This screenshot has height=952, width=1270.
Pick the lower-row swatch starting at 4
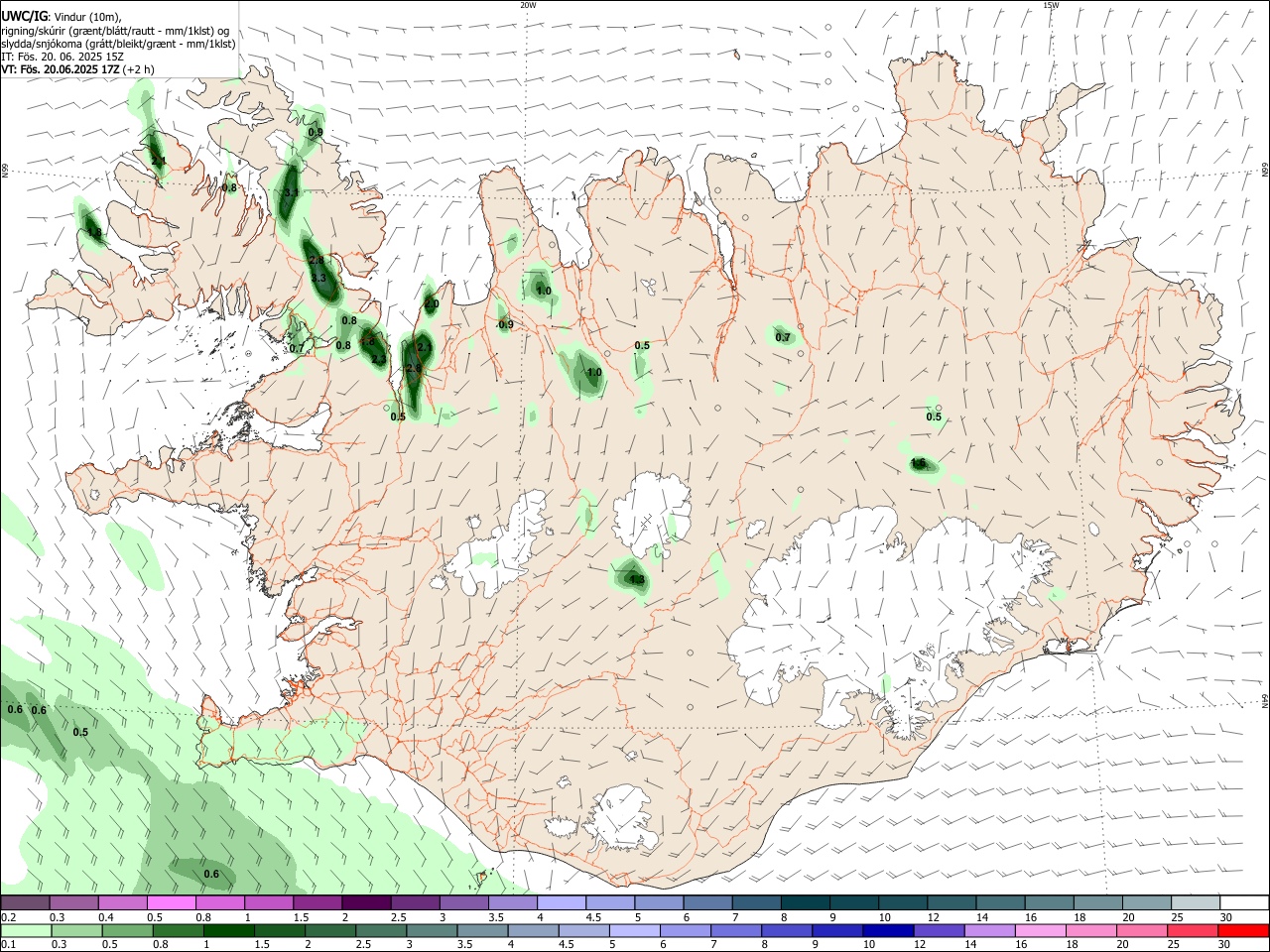[533, 930]
